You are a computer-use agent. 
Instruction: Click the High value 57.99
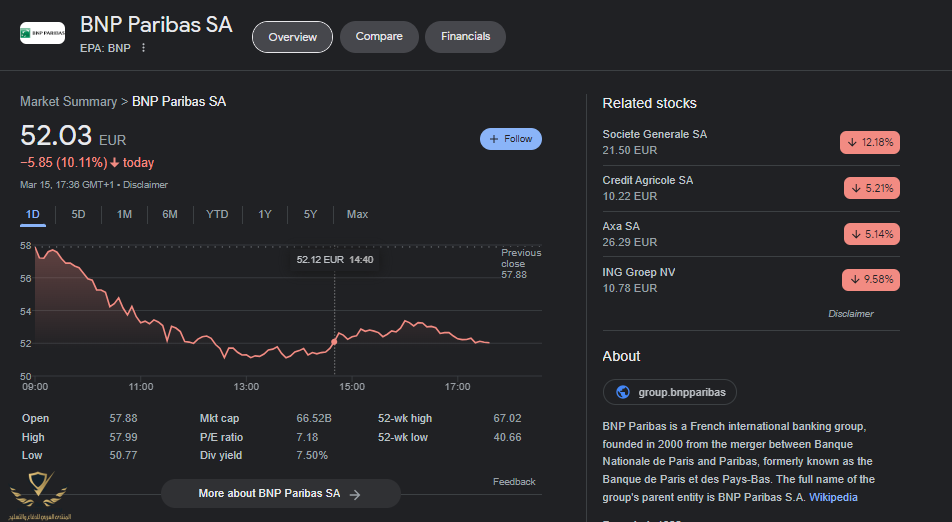[x=123, y=437]
